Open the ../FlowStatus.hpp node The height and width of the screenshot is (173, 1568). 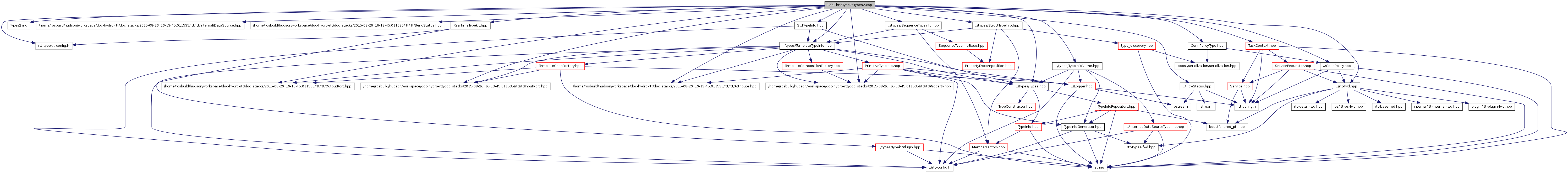click(x=1196, y=87)
